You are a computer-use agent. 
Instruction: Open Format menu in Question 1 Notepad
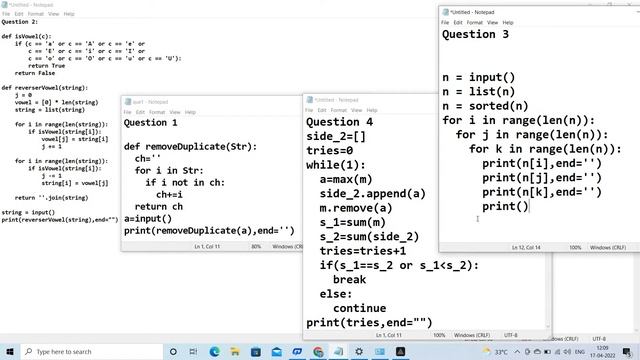click(157, 112)
